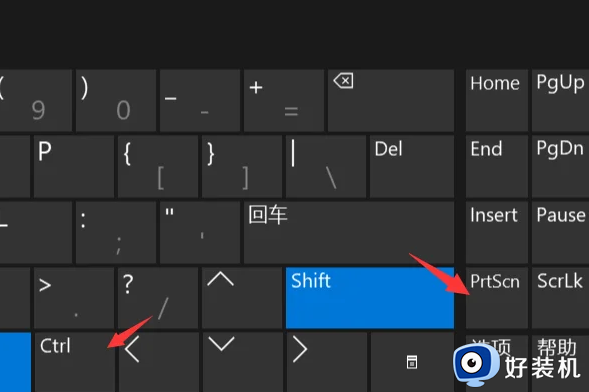Tap the up arrow key
The height and width of the screenshot is (392, 589).
pyautogui.click(x=242, y=298)
